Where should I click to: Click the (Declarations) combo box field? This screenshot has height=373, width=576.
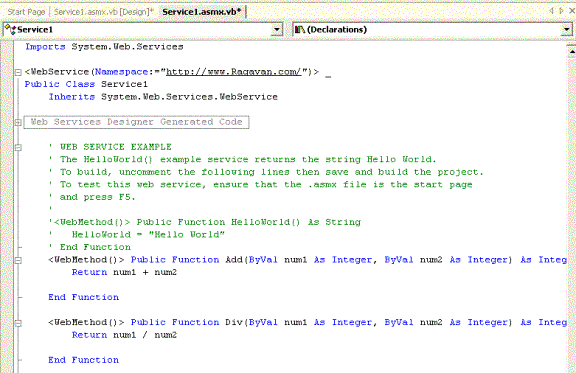(x=433, y=29)
